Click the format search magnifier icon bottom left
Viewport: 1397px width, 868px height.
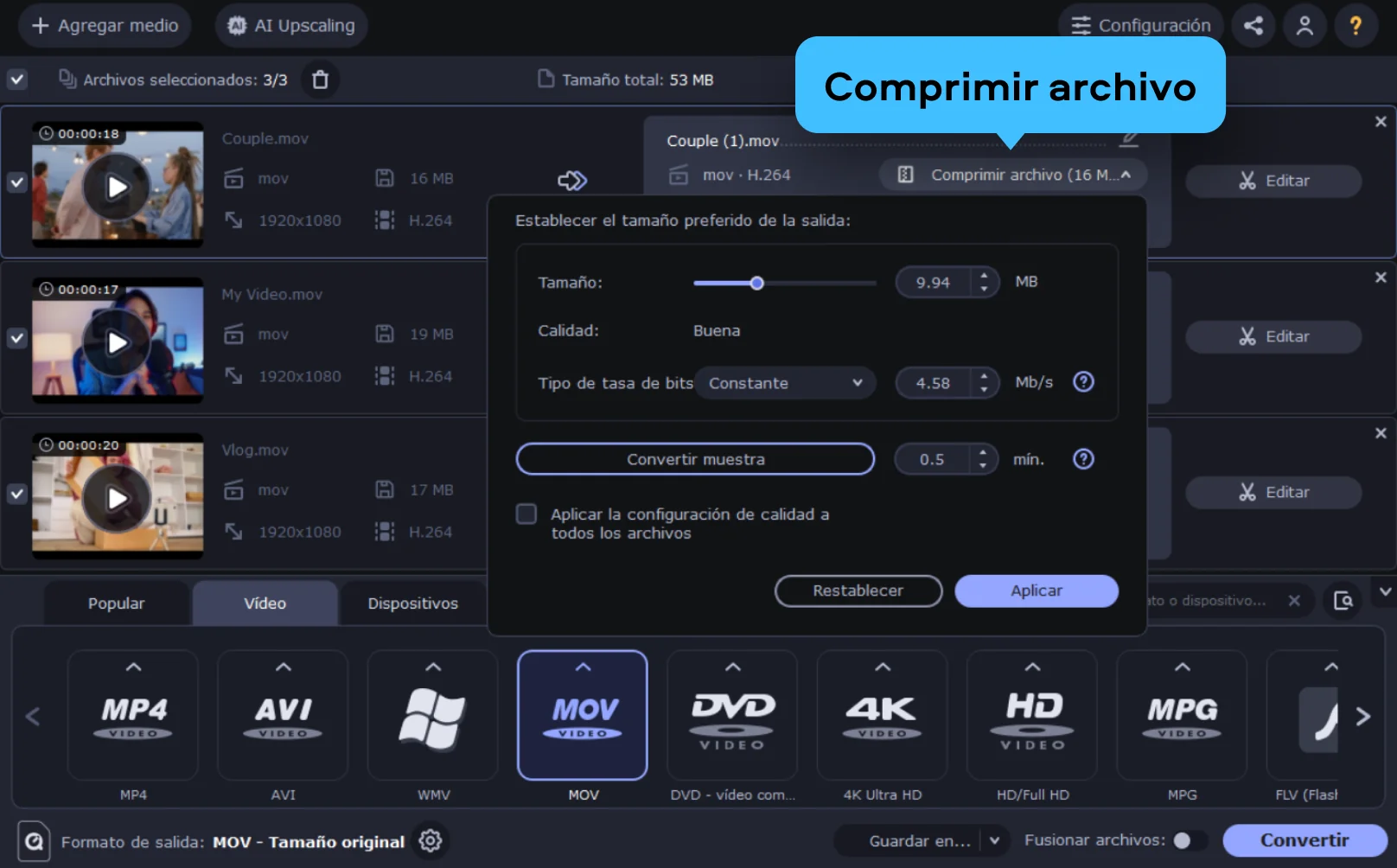34,840
